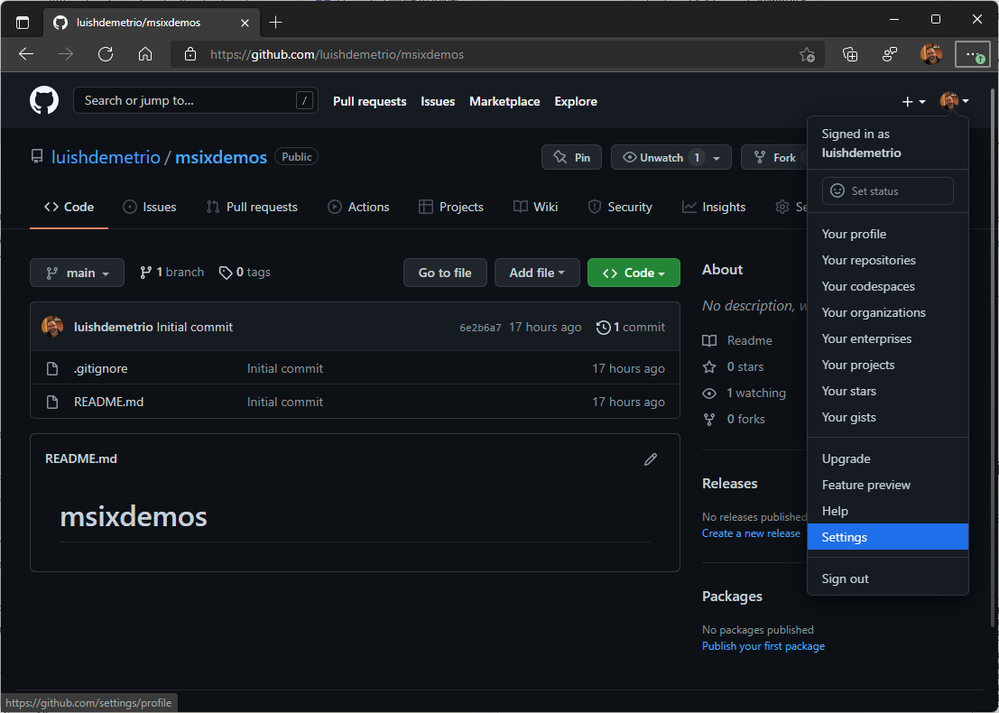Click the site lock icon in address bar
Screen dimensions: 999x713
(x=190, y=54)
